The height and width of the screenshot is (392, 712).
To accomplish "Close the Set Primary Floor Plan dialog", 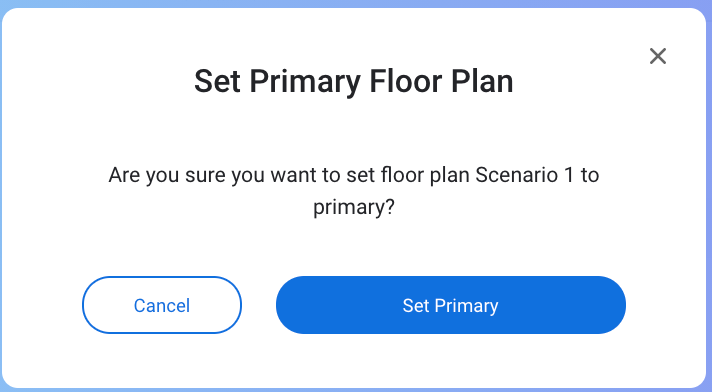I will tap(658, 56).
